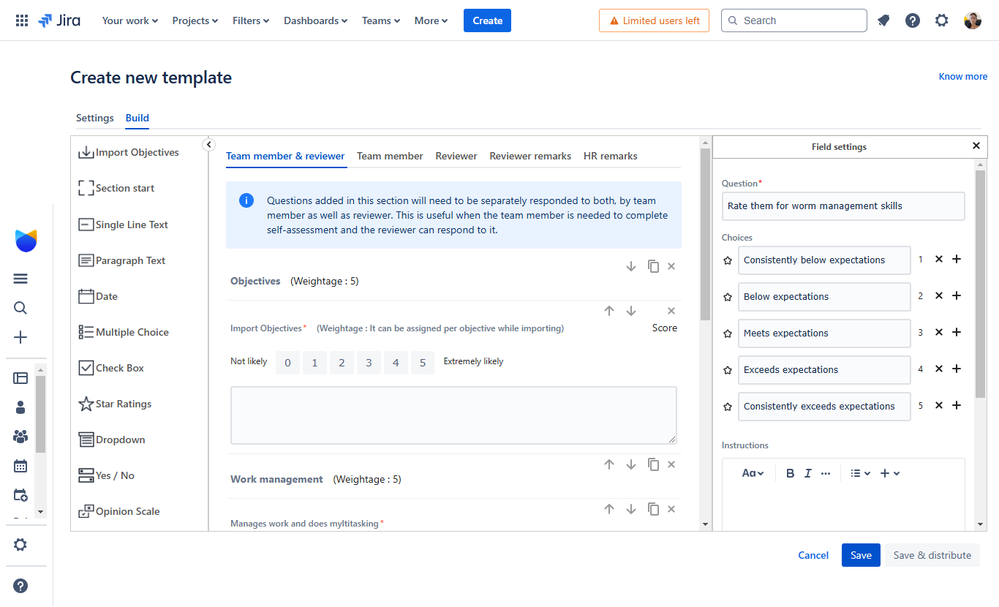Open the sidebar help icon at bottom

(20, 585)
